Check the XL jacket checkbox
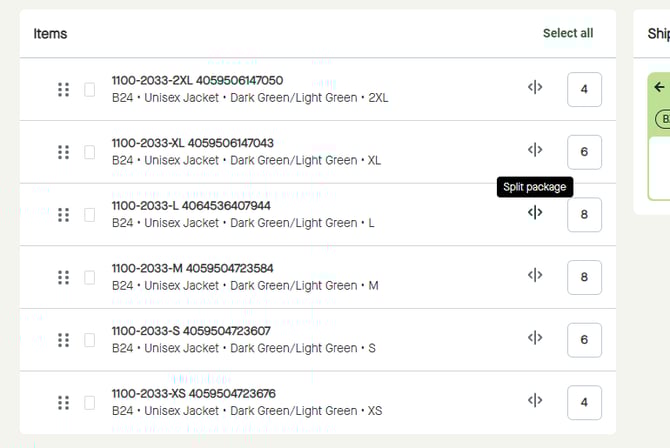Viewport: 670px width, 448px height. 90,152
